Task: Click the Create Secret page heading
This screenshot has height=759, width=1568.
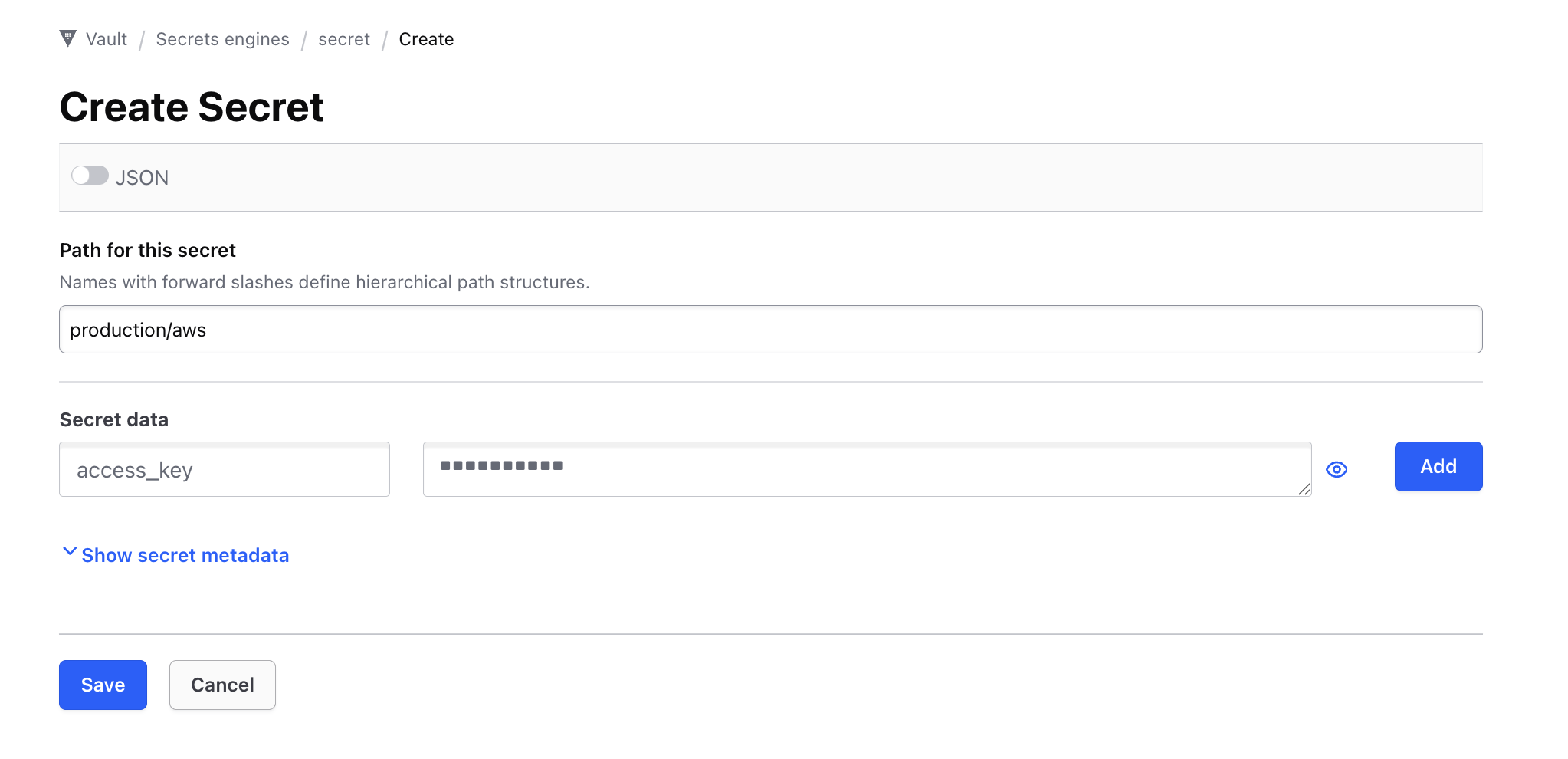Action: tap(192, 107)
